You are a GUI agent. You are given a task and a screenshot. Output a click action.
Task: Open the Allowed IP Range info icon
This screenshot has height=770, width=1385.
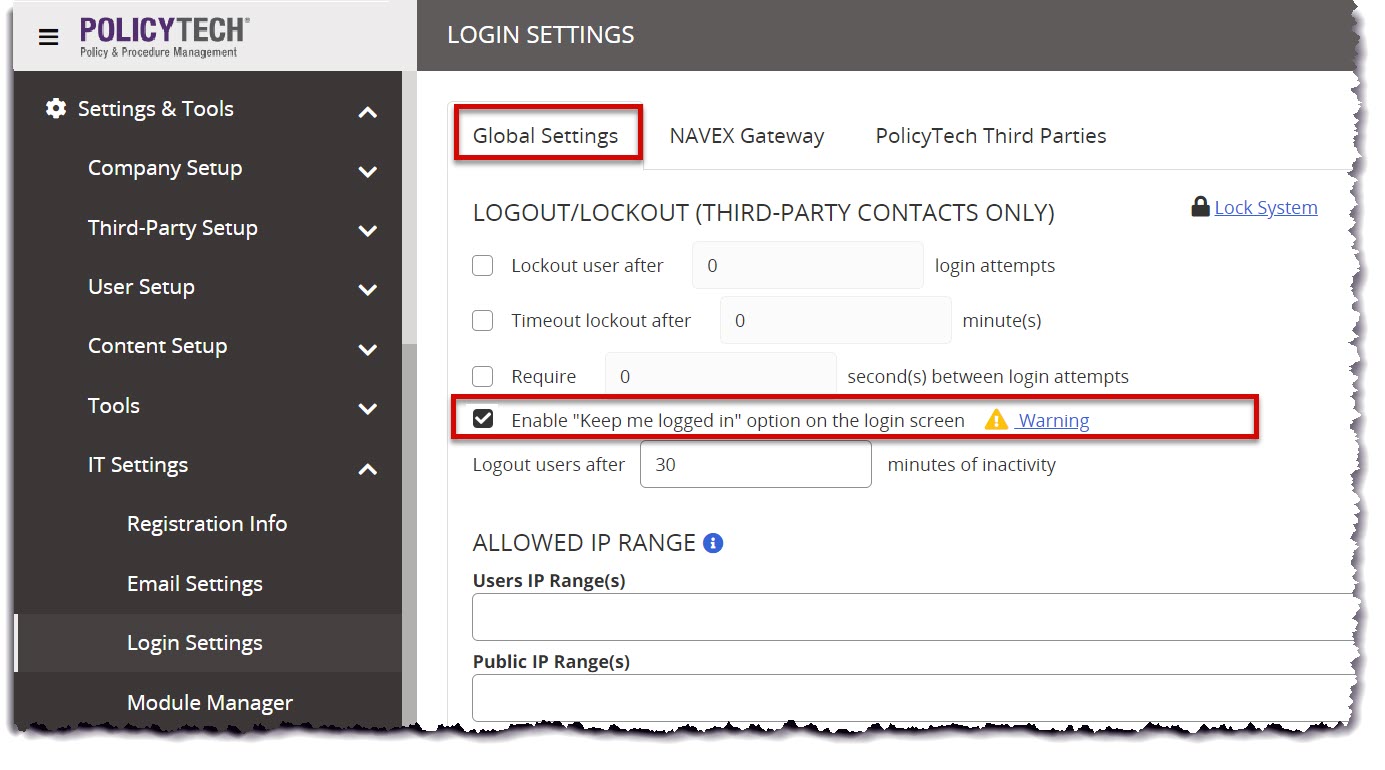[x=713, y=541]
